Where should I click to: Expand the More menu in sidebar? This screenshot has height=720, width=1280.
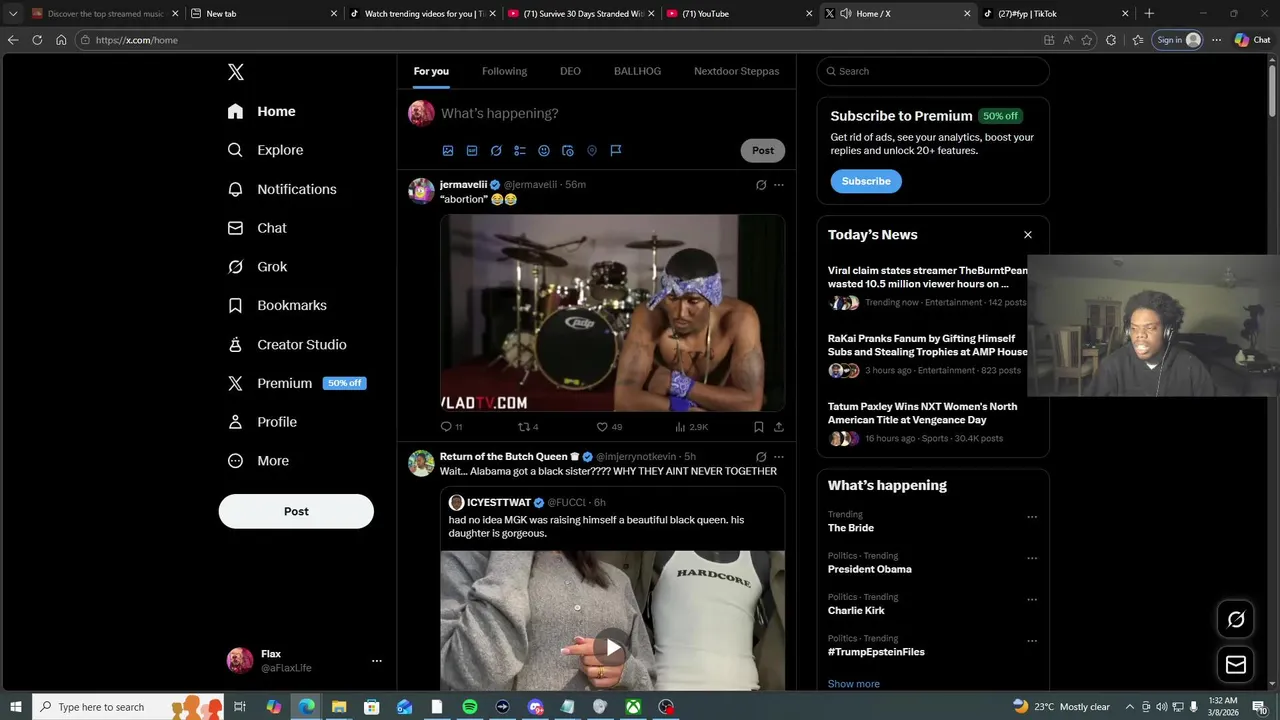tap(259, 461)
